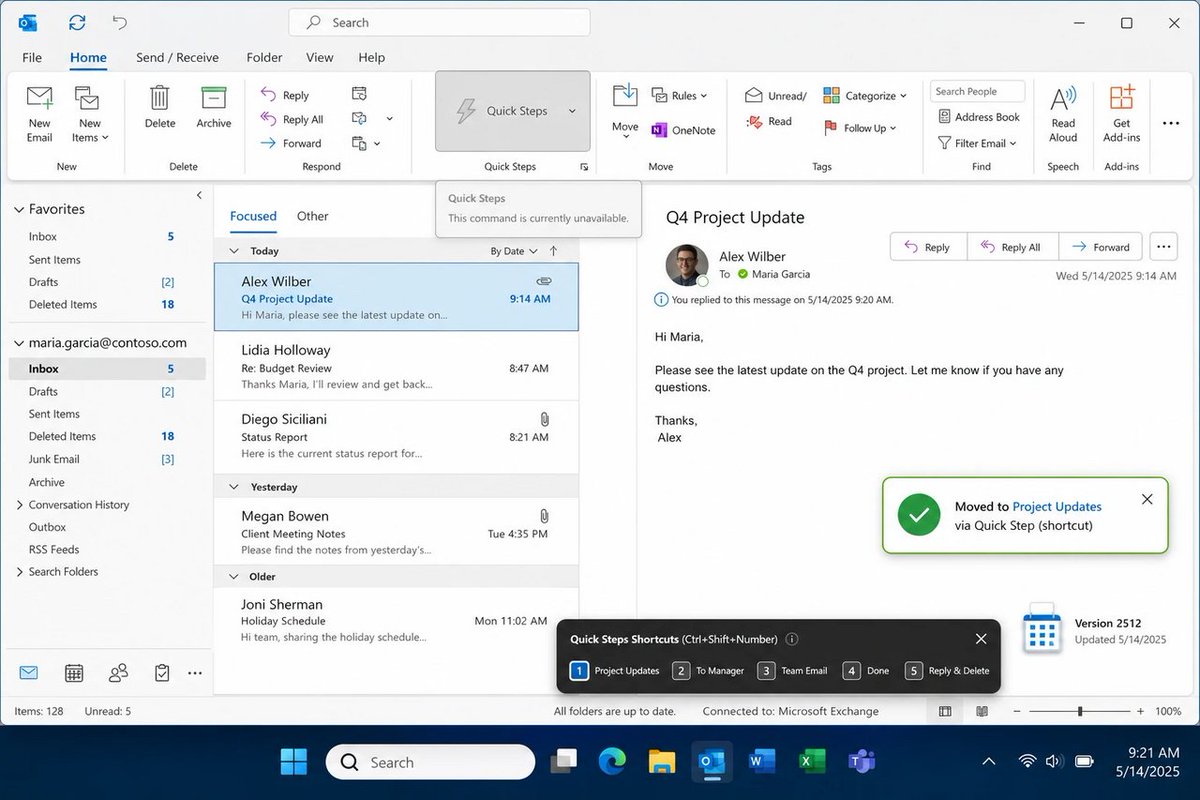Open Word from the taskbar
Screen dimensions: 1200x800
click(761, 762)
